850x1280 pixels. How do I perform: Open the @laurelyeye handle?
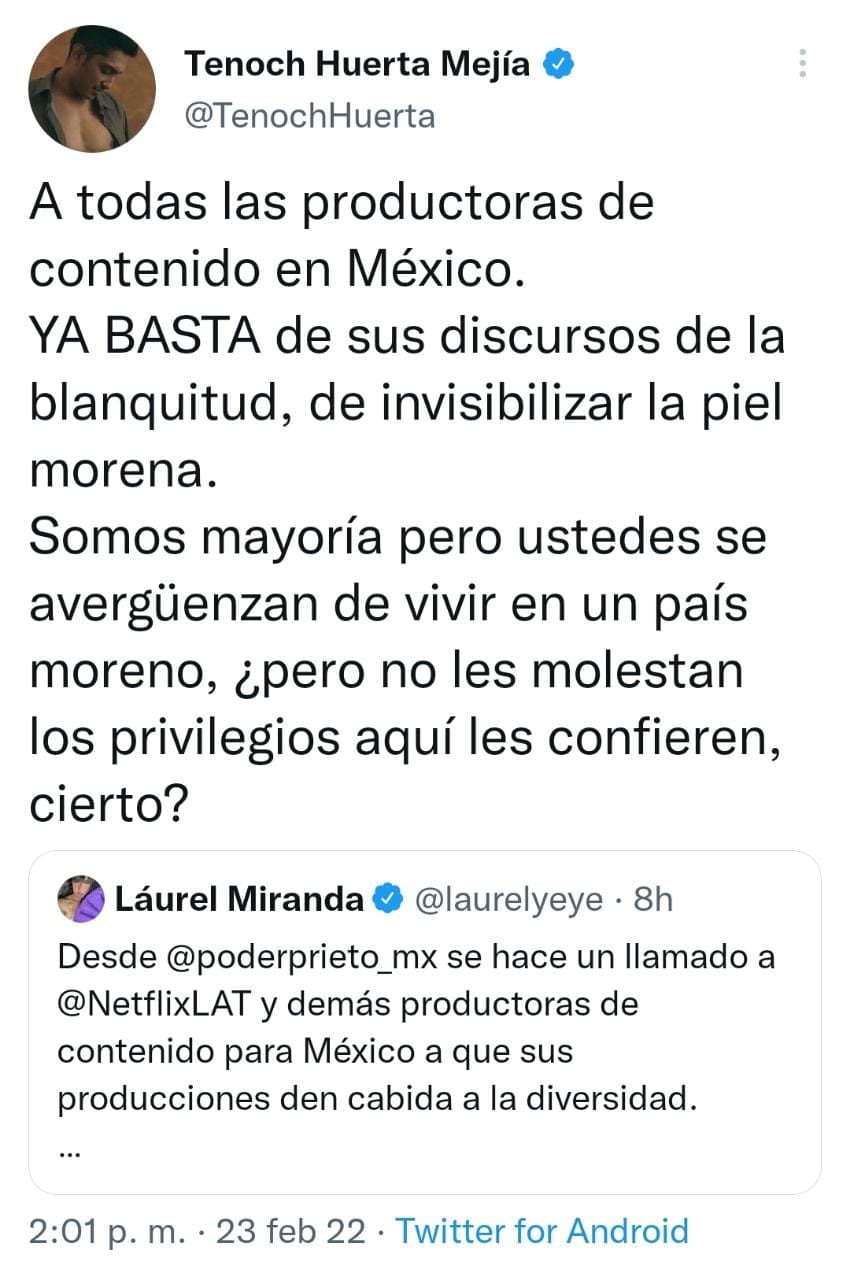[508, 899]
